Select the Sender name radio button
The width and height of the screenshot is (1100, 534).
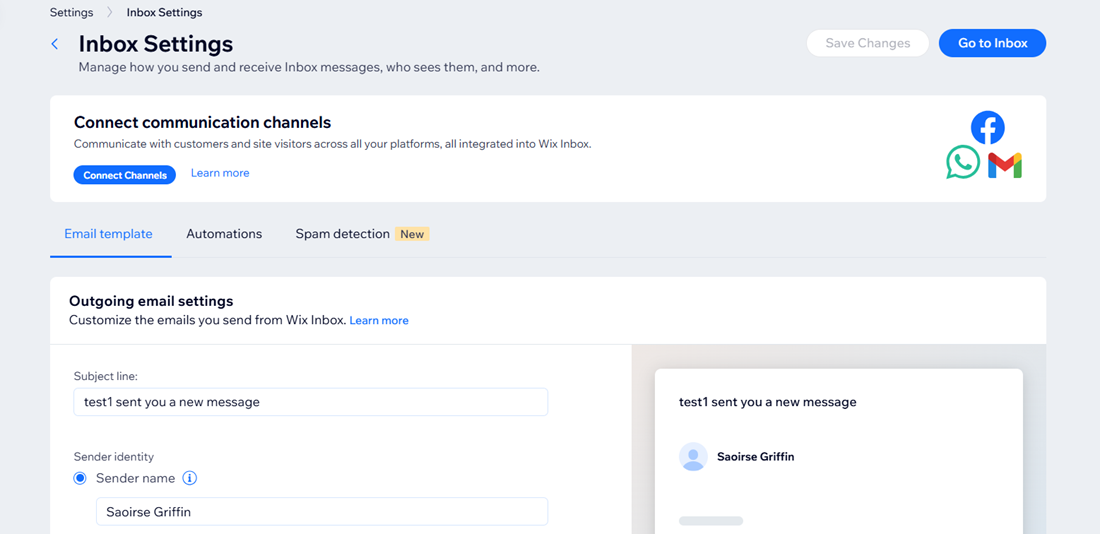[x=80, y=479]
